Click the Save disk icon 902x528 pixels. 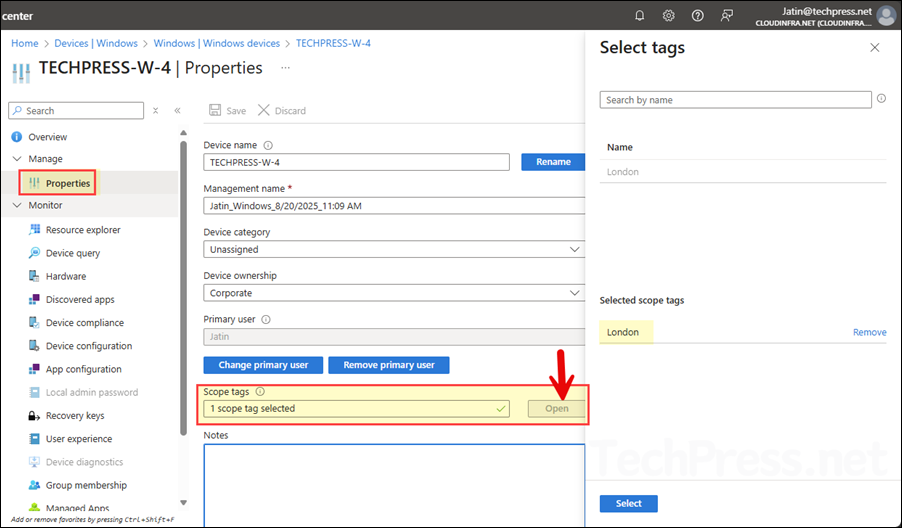(x=215, y=110)
